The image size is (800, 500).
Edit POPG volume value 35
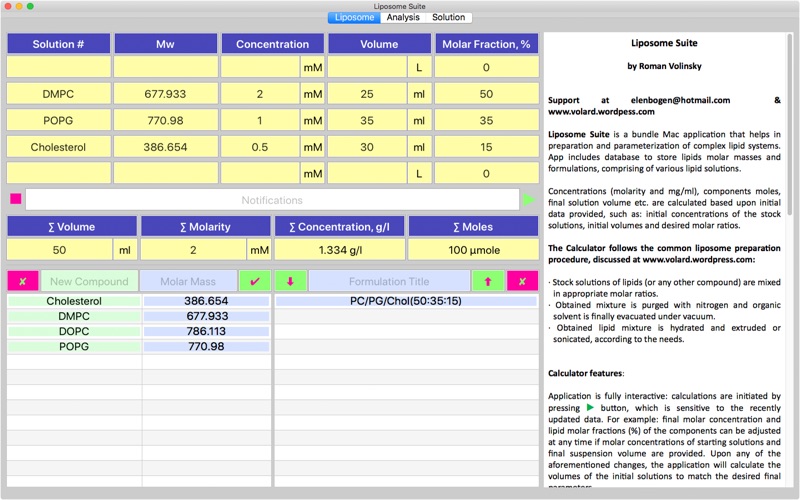click(367, 120)
